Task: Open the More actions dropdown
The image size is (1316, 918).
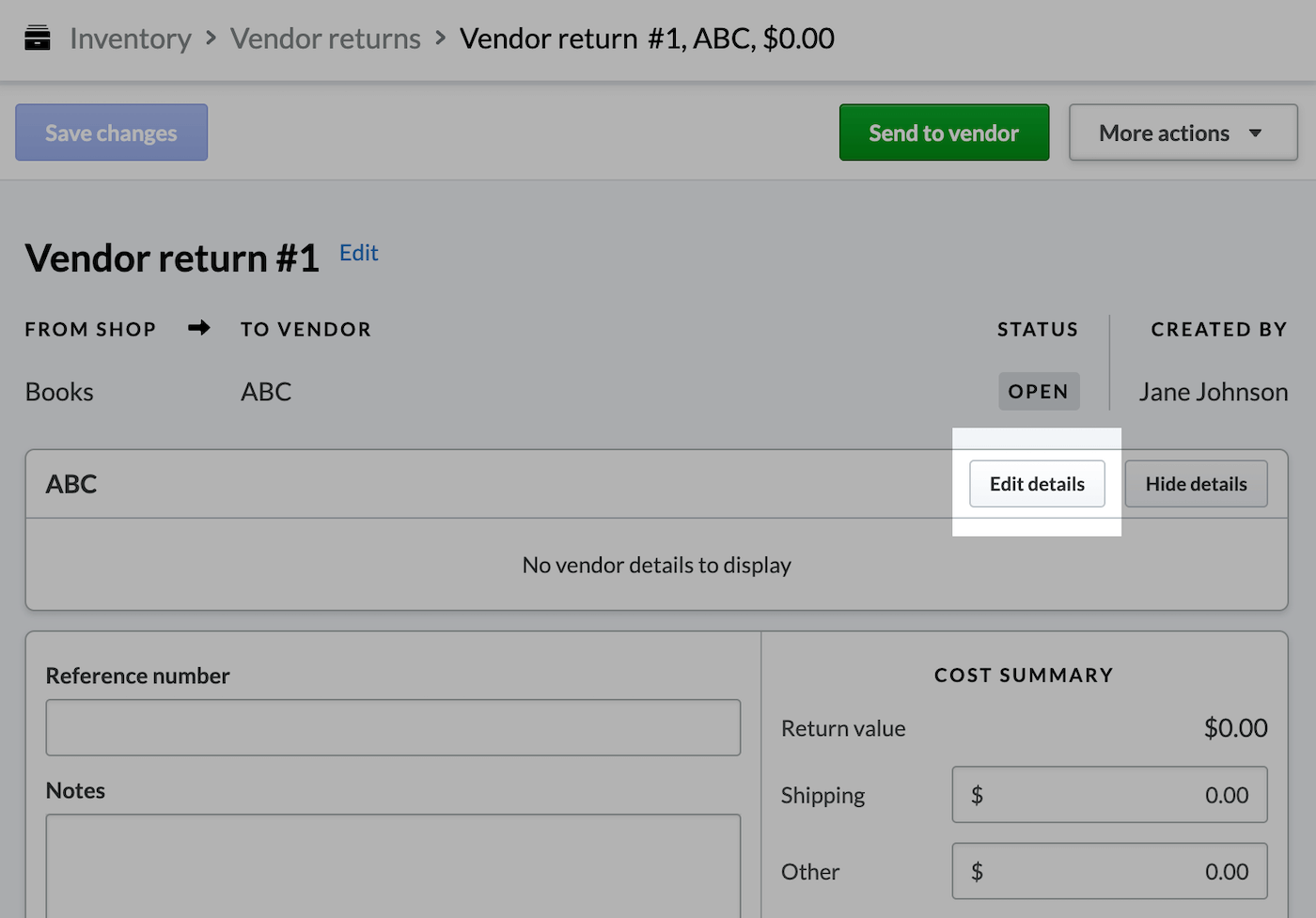Action: [x=1182, y=132]
